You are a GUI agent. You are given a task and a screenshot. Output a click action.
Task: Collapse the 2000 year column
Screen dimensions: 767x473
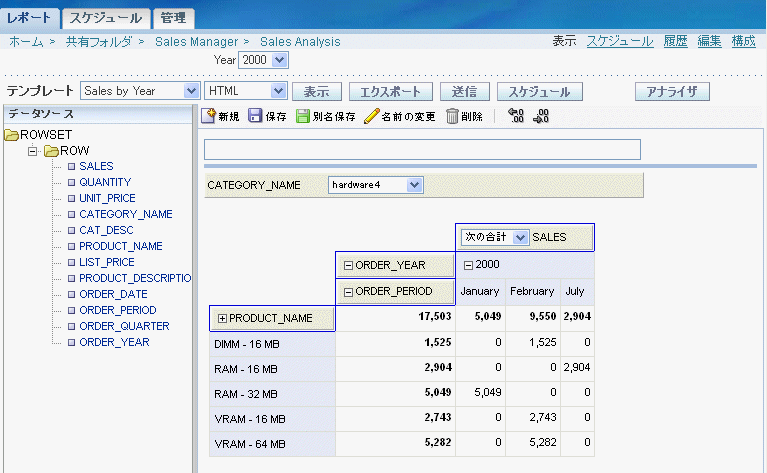(x=468, y=265)
